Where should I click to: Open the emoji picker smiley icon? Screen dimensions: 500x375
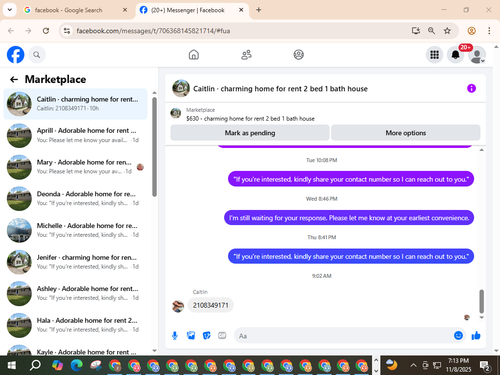(458, 336)
